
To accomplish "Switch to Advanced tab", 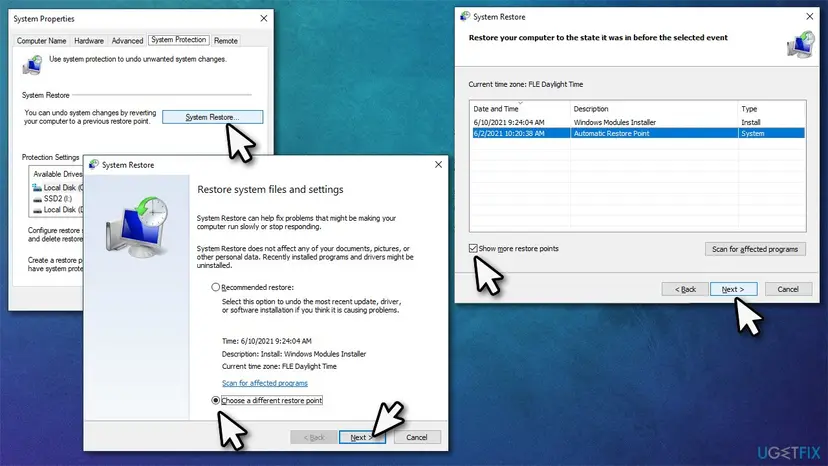I will (x=127, y=41).
